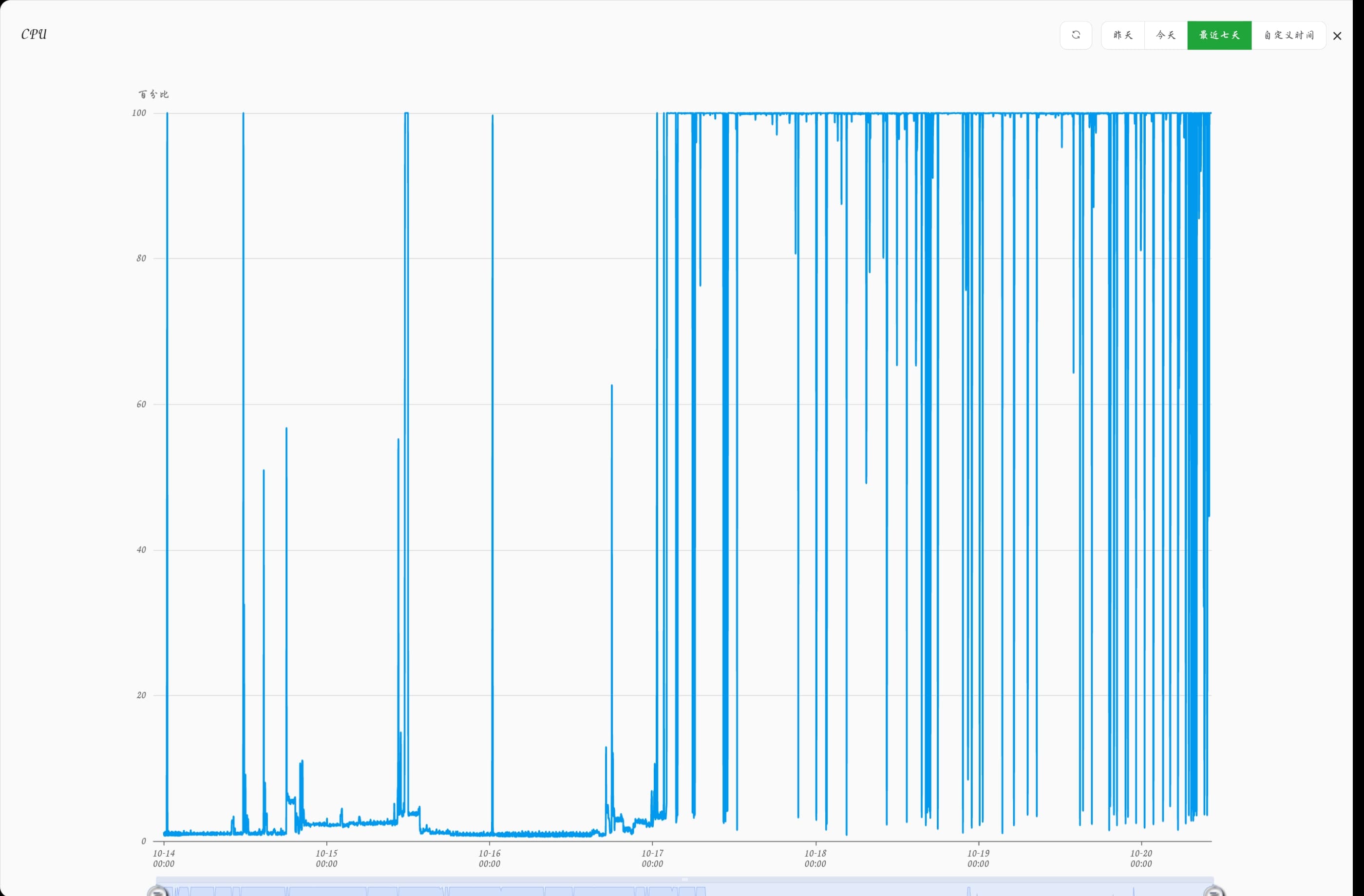
Task: Select the 今天 time range
Action: click(1165, 35)
